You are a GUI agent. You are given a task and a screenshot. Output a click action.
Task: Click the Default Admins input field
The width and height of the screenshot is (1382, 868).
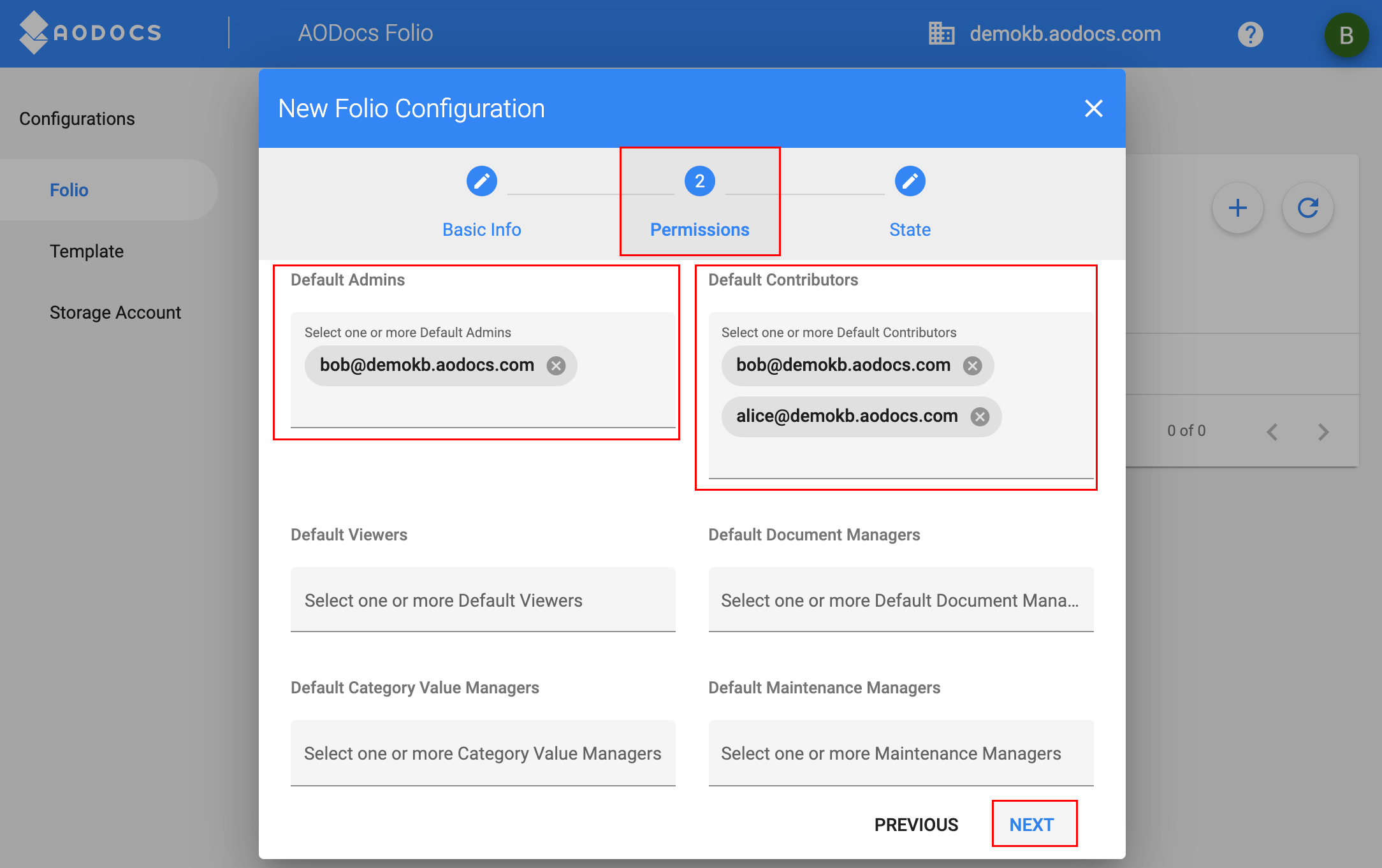coord(483,370)
